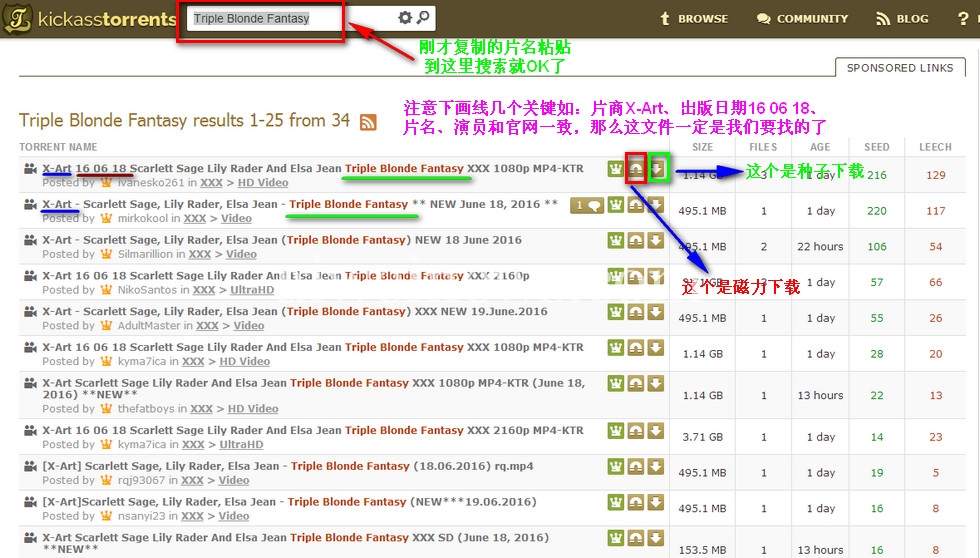The height and width of the screenshot is (558, 980).
Task: Click the verified crown icon in mirkokool's row
Action: tap(616, 205)
